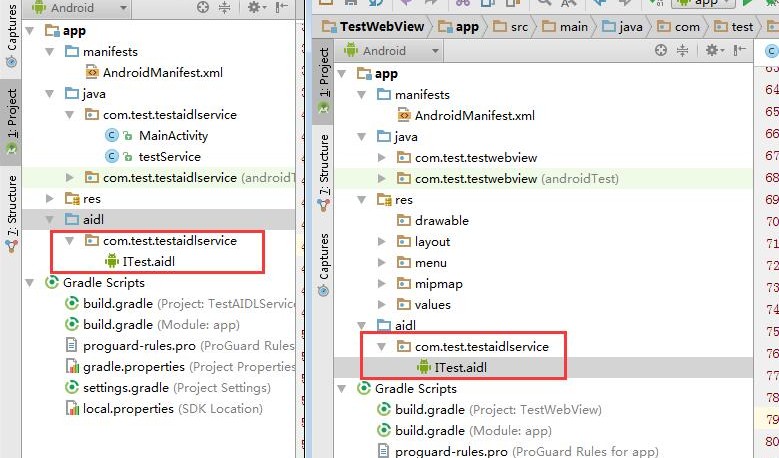Open local.properties (SDK Location) file
This screenshot has width=779, height=458.
pos(164,408)
